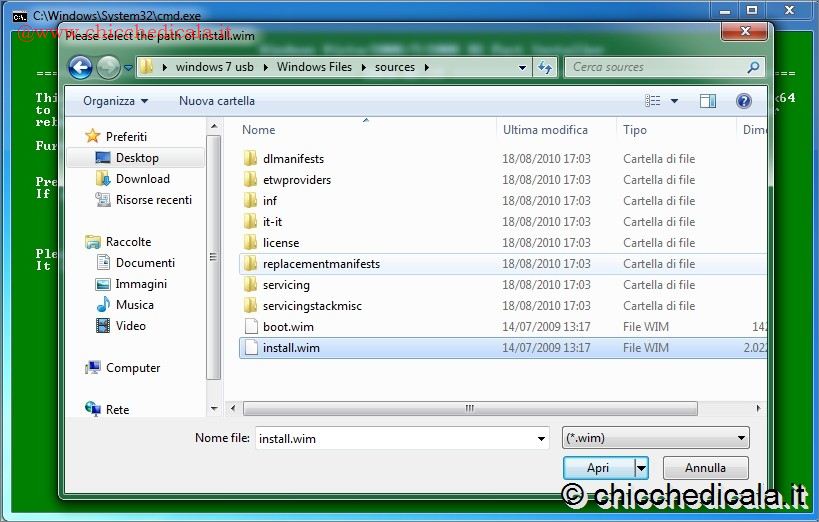Screen dimensions: 819x522
Task: Select Computer in the navigation pane
Action: [133, 368]
